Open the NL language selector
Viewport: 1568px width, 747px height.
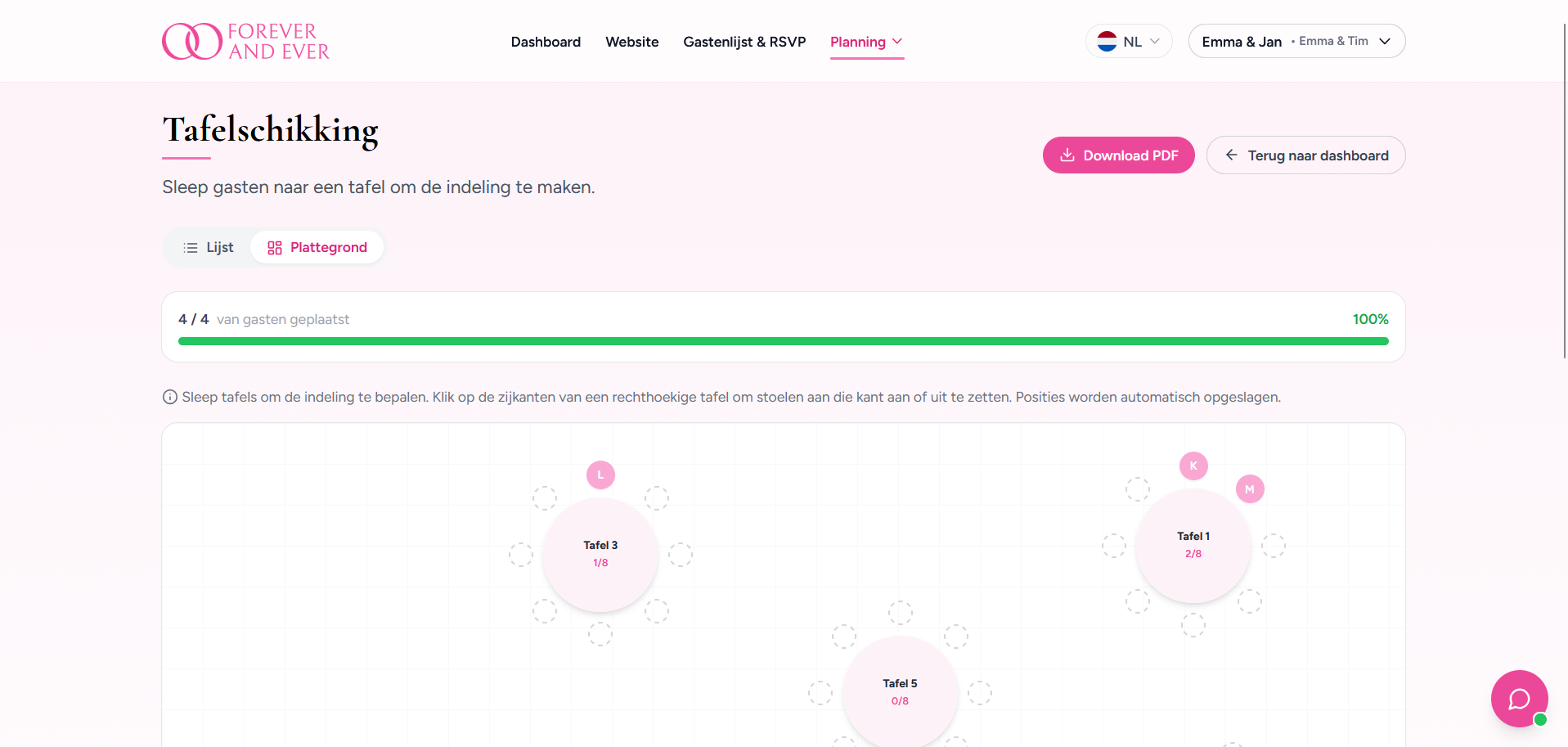1129,42
